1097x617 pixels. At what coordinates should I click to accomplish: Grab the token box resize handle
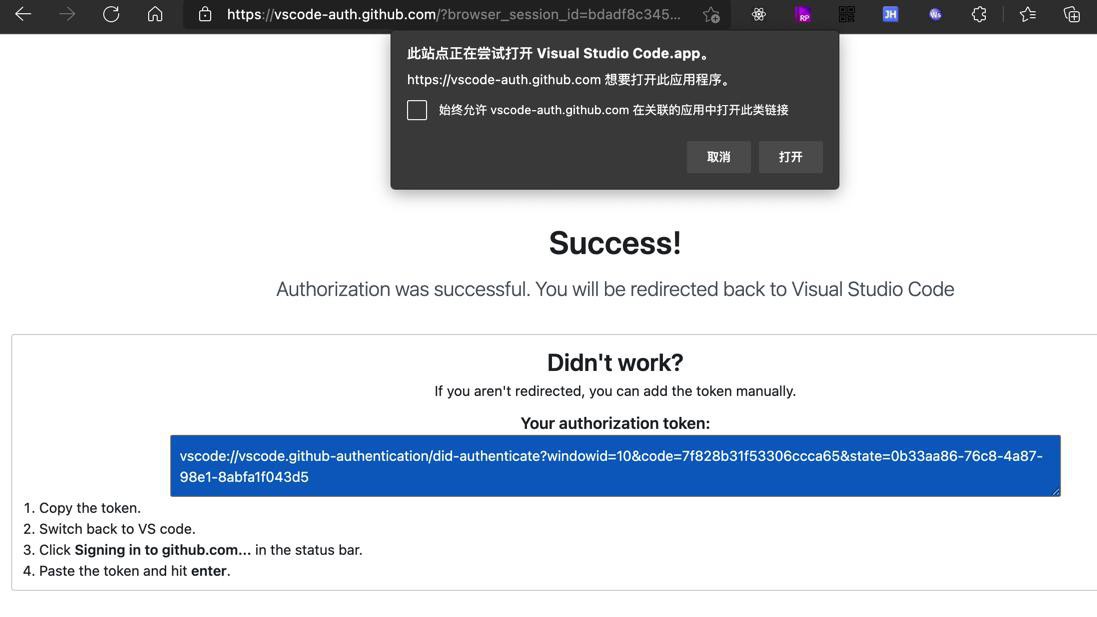[1056, 492]
